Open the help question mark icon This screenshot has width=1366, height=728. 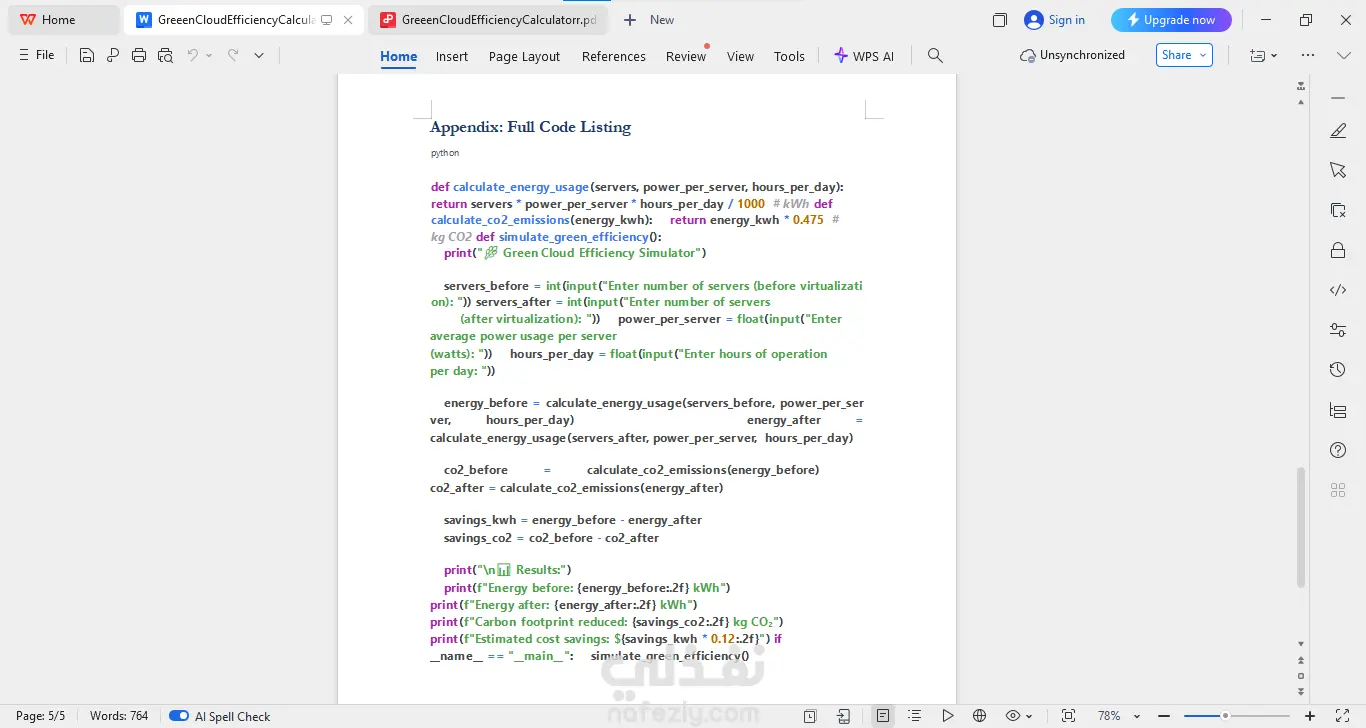tap(1338, 450)
